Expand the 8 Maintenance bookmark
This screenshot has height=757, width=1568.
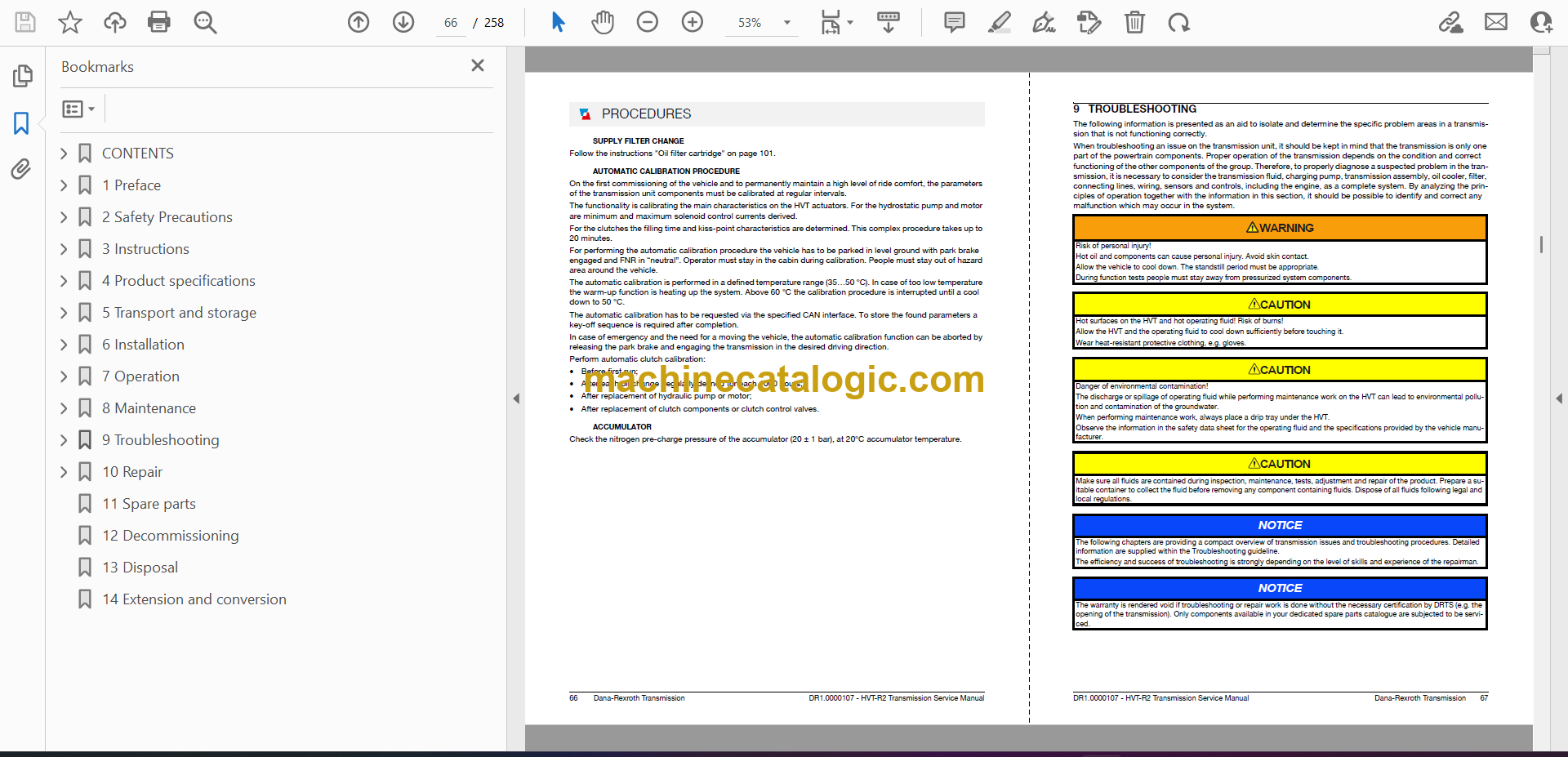pos(65,408)
